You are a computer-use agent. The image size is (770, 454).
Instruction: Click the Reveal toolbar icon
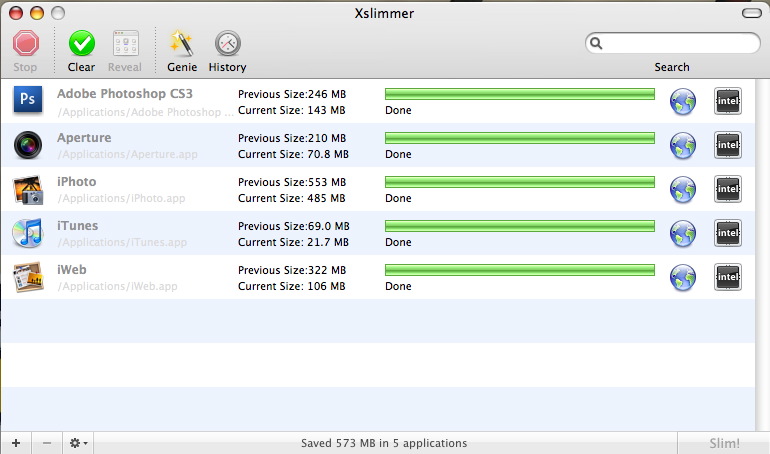[x=126, y=43]
